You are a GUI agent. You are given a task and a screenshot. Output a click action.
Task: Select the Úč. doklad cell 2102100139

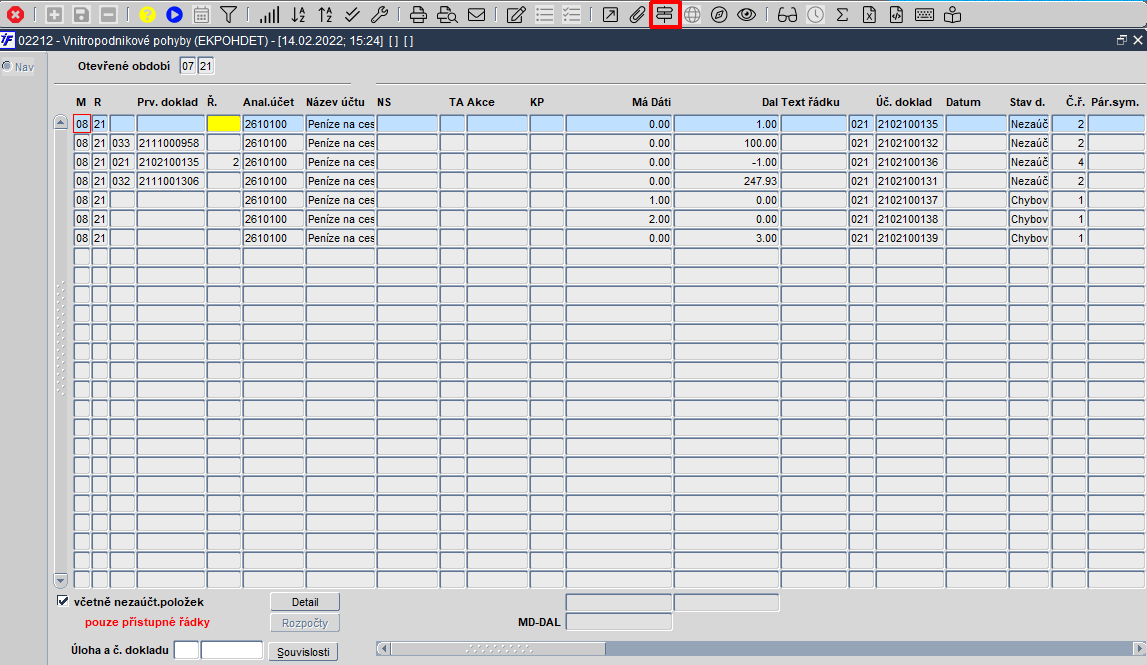[909, 238]
